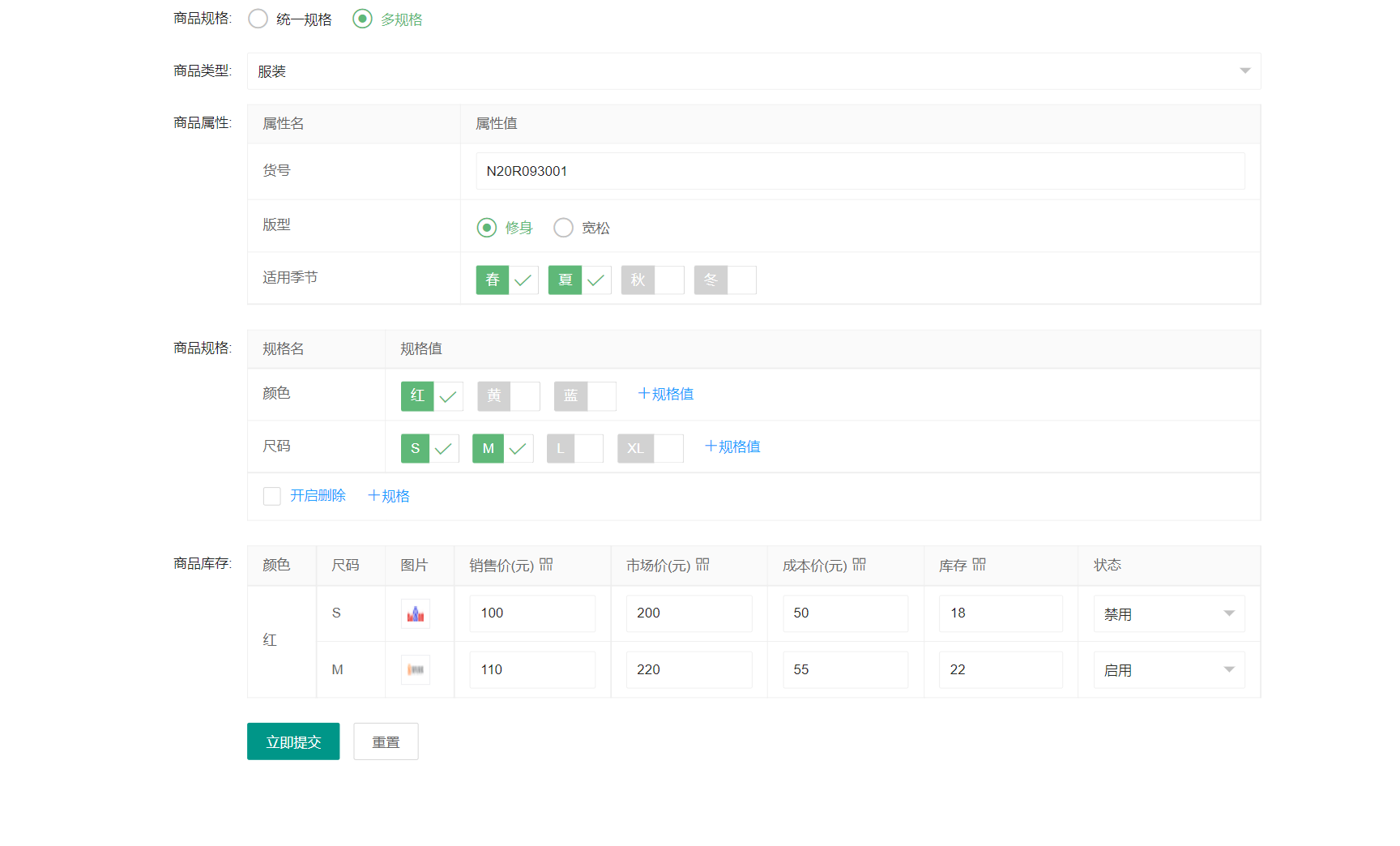Toggle the M size checkbox
Viewport: 1400px width, 846px height.
(503, 448)
